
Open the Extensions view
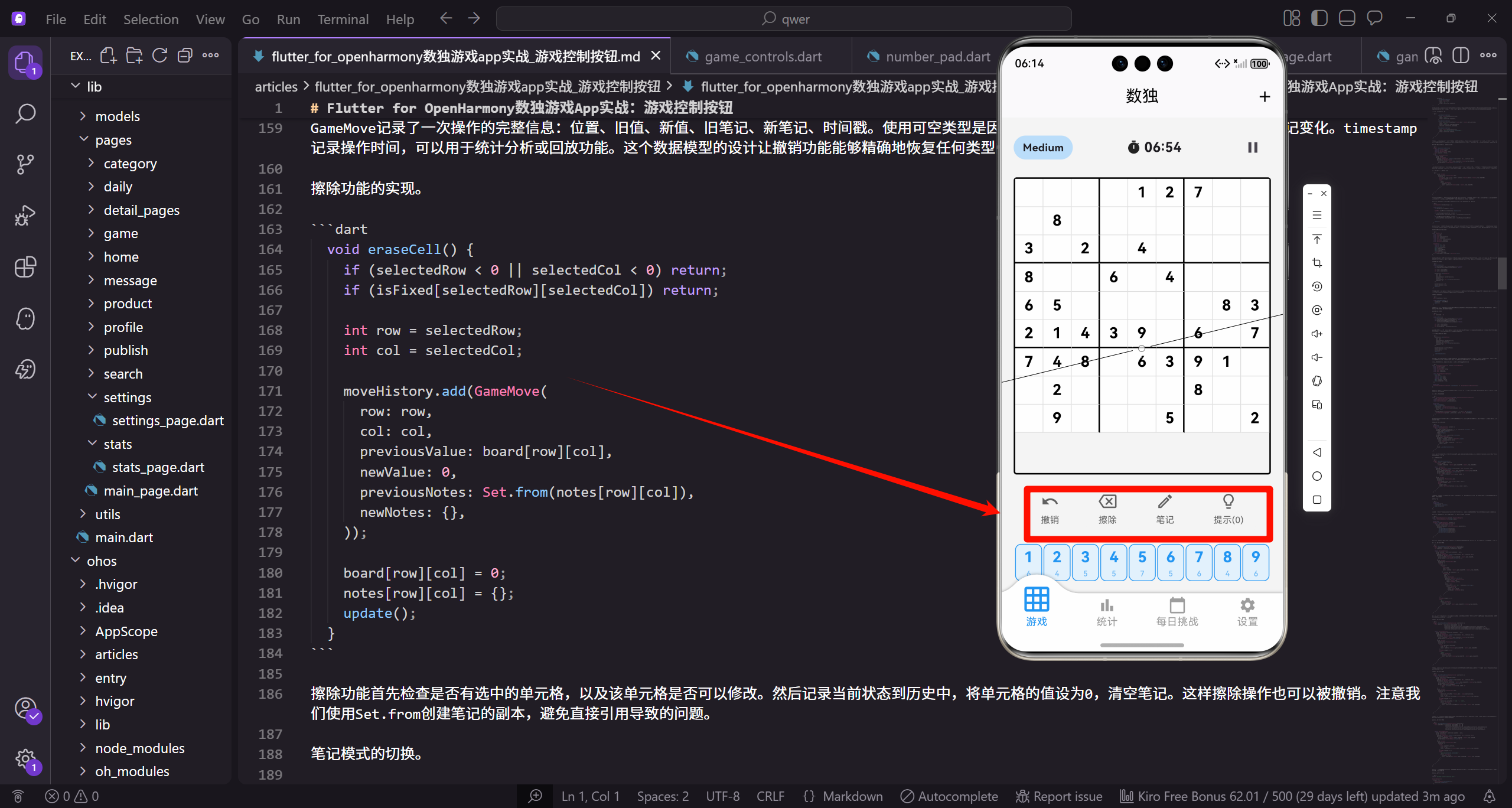point(25,267)
